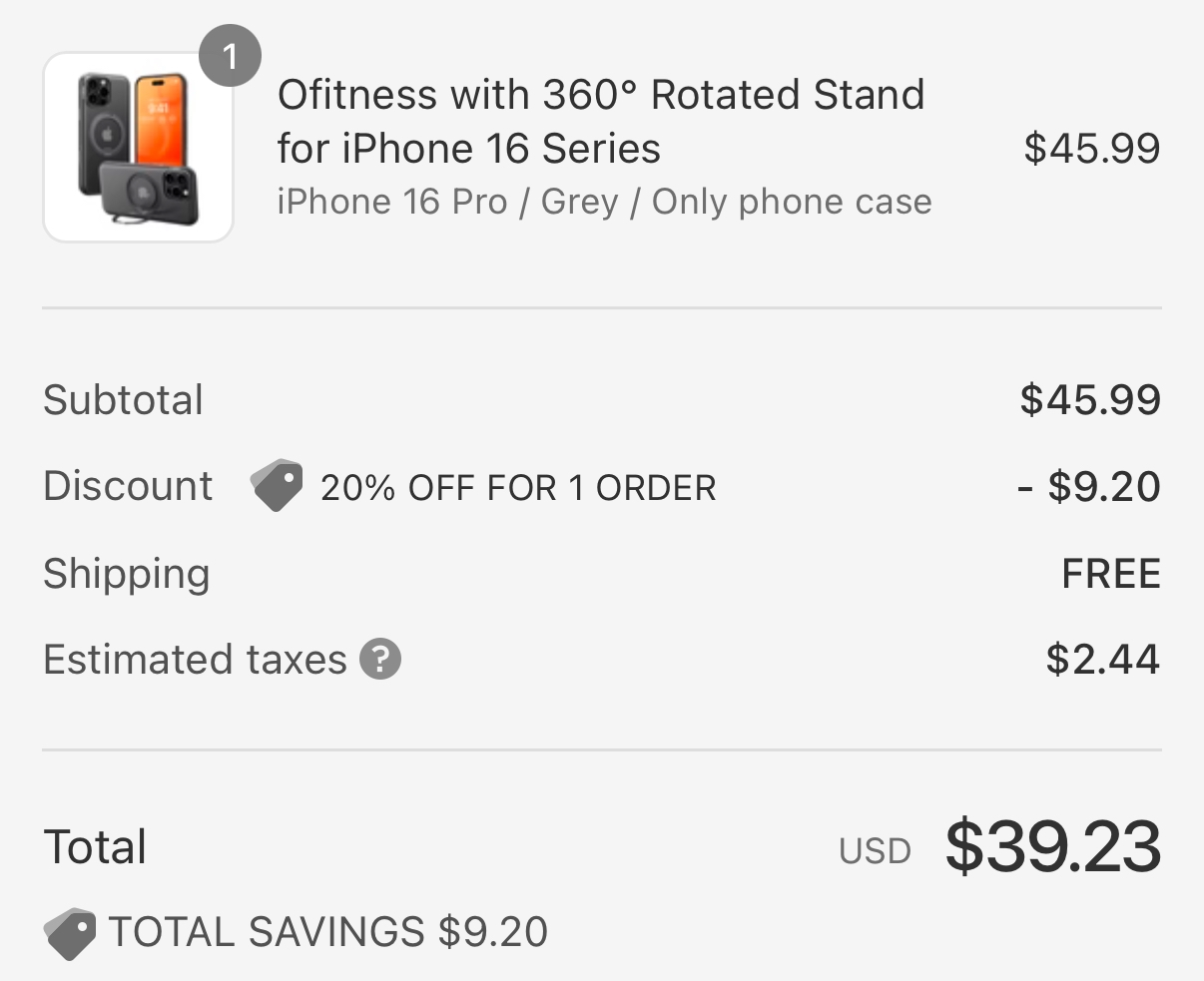Click the 20% OFF FOR 1 ORDER code
Viewport: 1204px width, 981px height.
tap(518, 488)
